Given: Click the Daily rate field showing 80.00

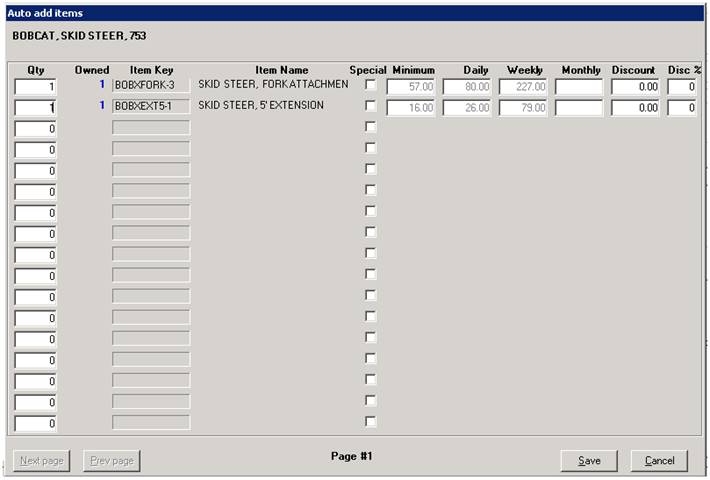Looking at the screenshot, I should (x=467, y=86).
